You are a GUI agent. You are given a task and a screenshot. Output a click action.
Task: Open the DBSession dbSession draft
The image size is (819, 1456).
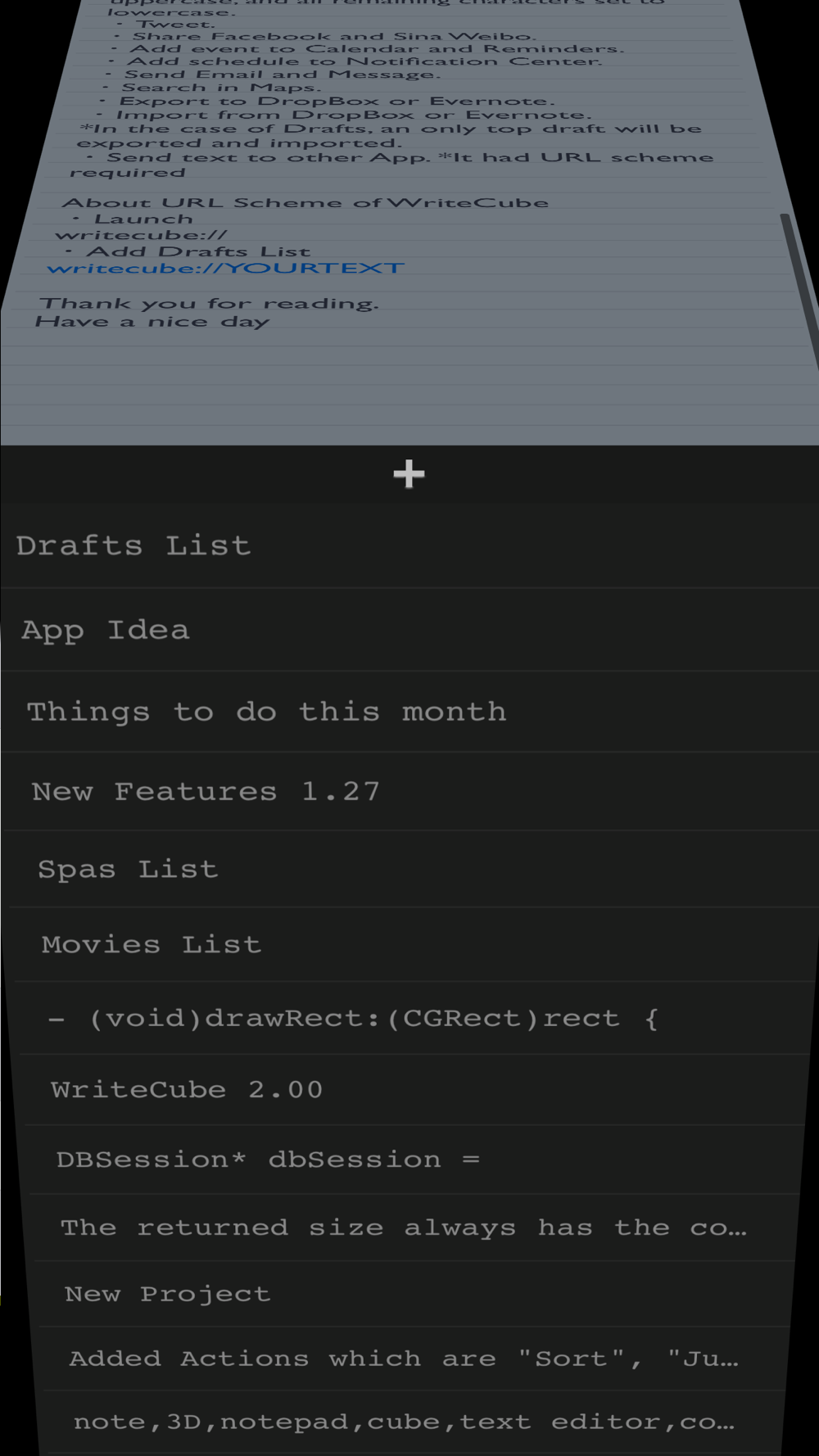click(x=268, y=1160)
